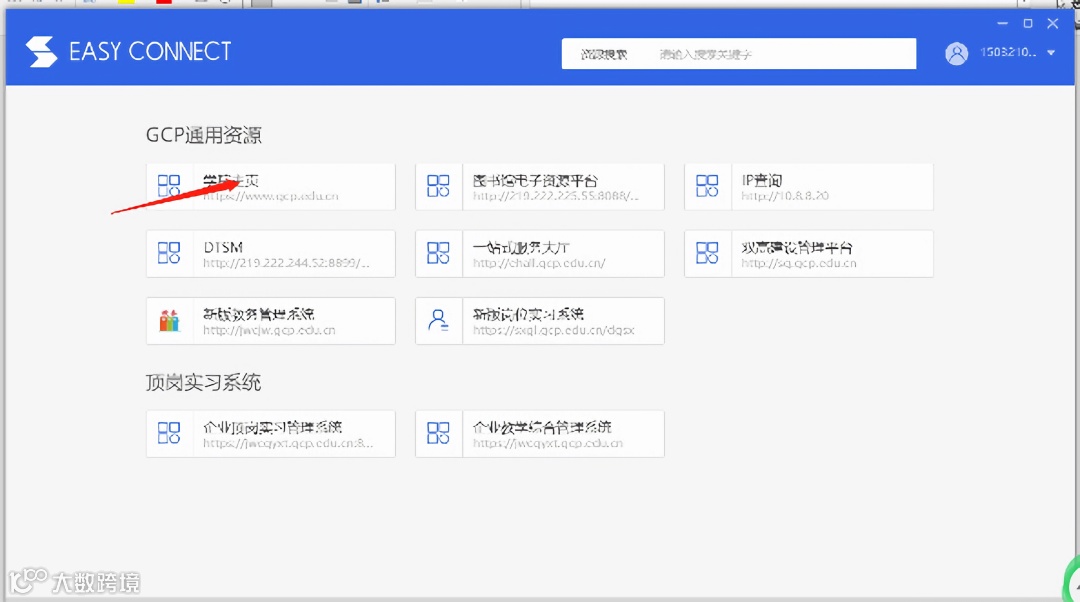This screenshot has height=602, width=1080.
Task: Open the 企业顶岗实习管理系统 title link
Action: pos(273,427)
